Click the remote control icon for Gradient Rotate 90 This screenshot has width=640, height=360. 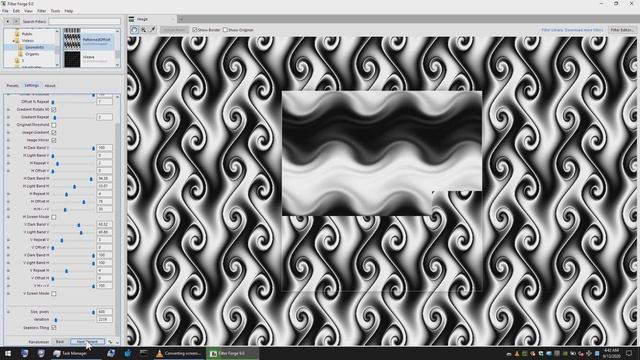[8, 109]
